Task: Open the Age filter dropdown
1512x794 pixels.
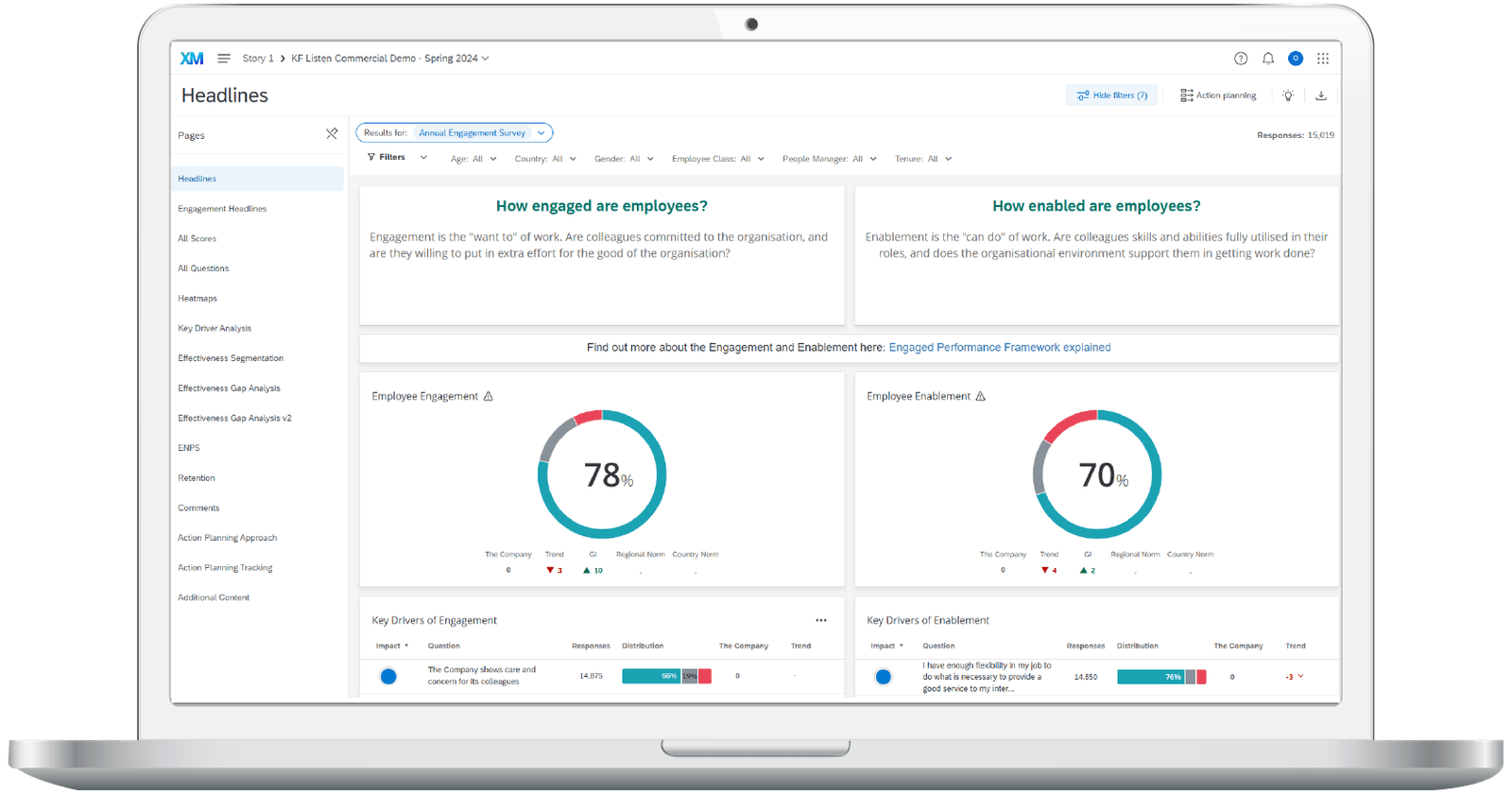Action: [x=473, y=159]
